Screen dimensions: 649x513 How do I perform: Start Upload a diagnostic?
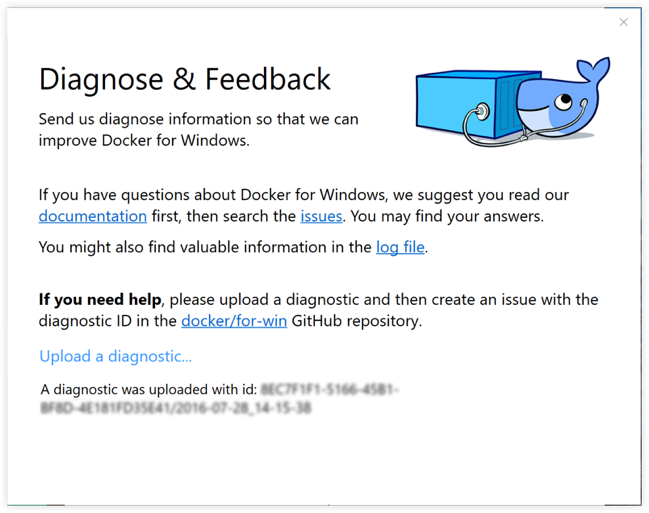115,356
